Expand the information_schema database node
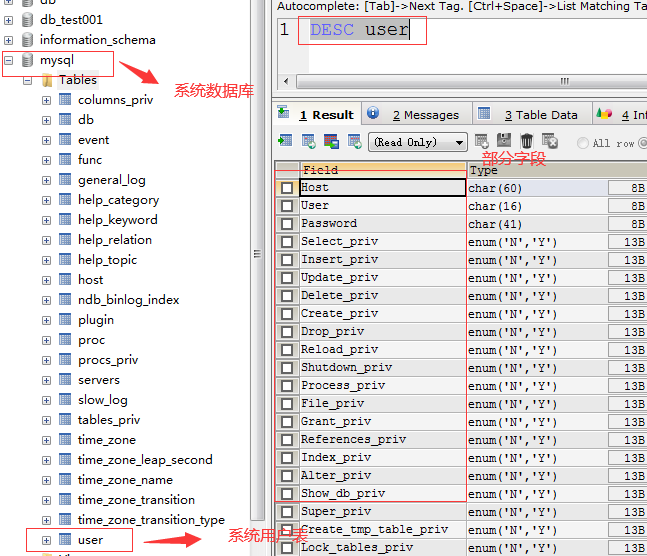The width and height of the screenshot is (647, 556). [x=9, y=40]
